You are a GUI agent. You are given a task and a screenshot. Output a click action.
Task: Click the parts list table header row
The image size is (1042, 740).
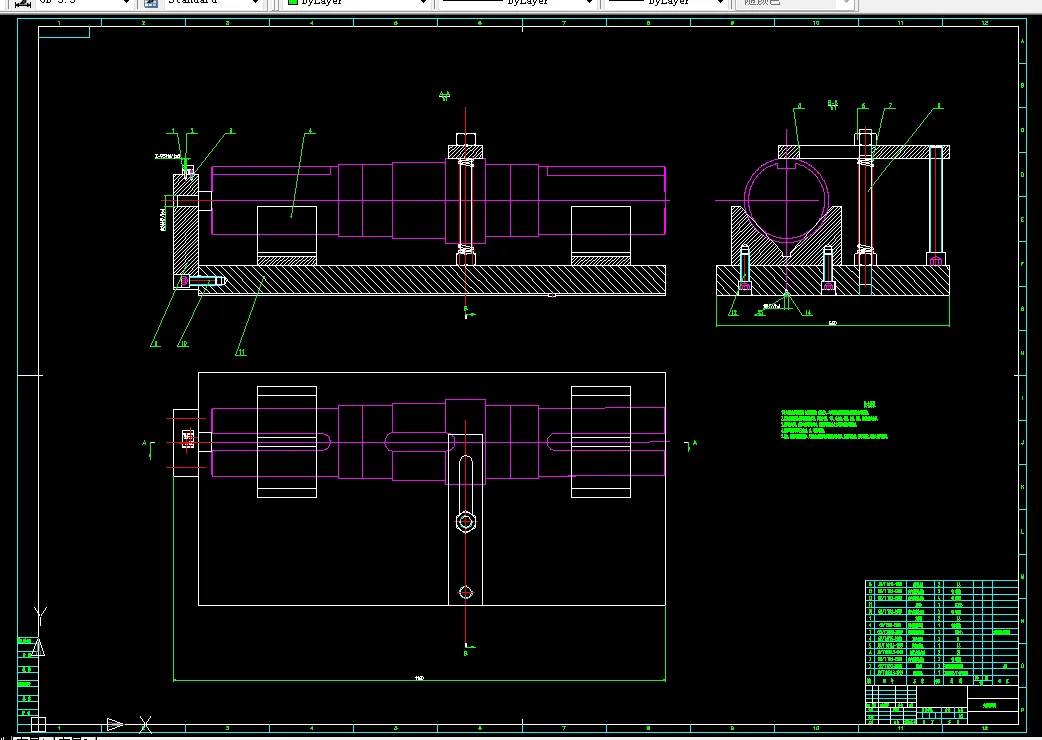pyautogui.click(x=942, y=681)
